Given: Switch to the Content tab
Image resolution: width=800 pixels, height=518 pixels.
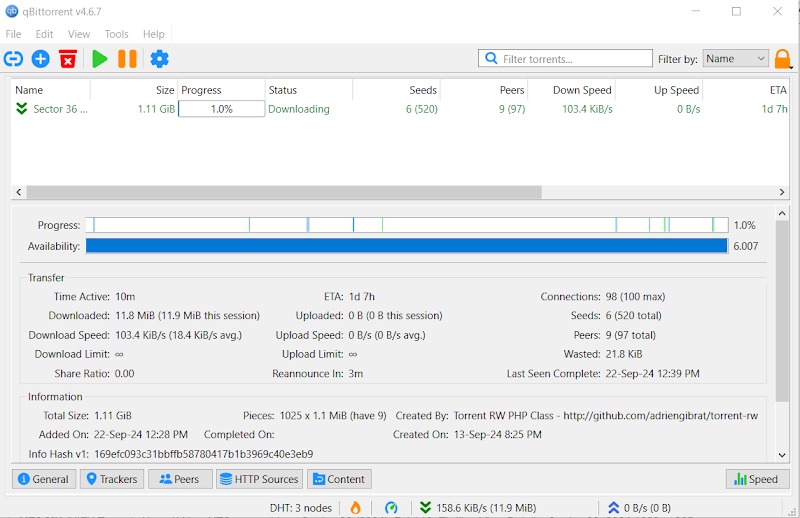Looking at the screenshot, I should click(x=339, y=479).
